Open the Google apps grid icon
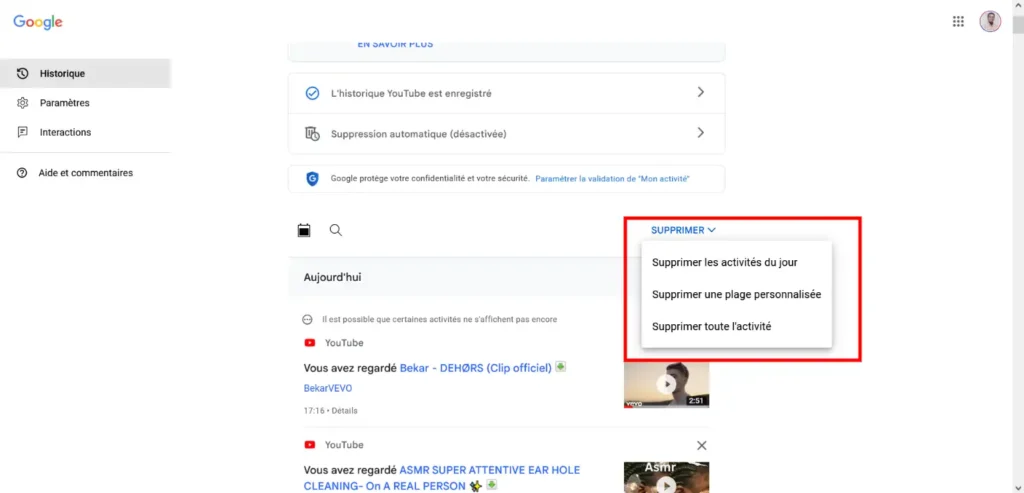This screenshot has height=493, width=1024. 958,22
